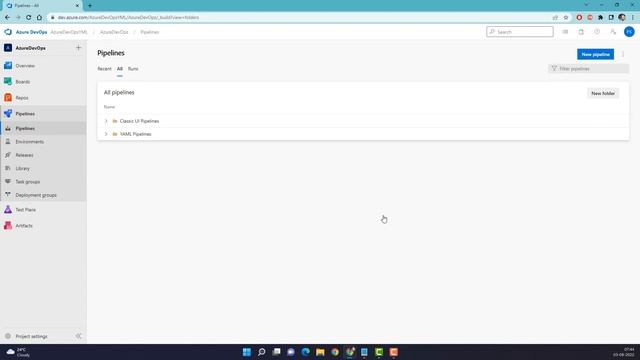Click the AzureDevOpsML organization breadcrumb
The height and width of the screenshot is (360, 640).
[69, 32]
